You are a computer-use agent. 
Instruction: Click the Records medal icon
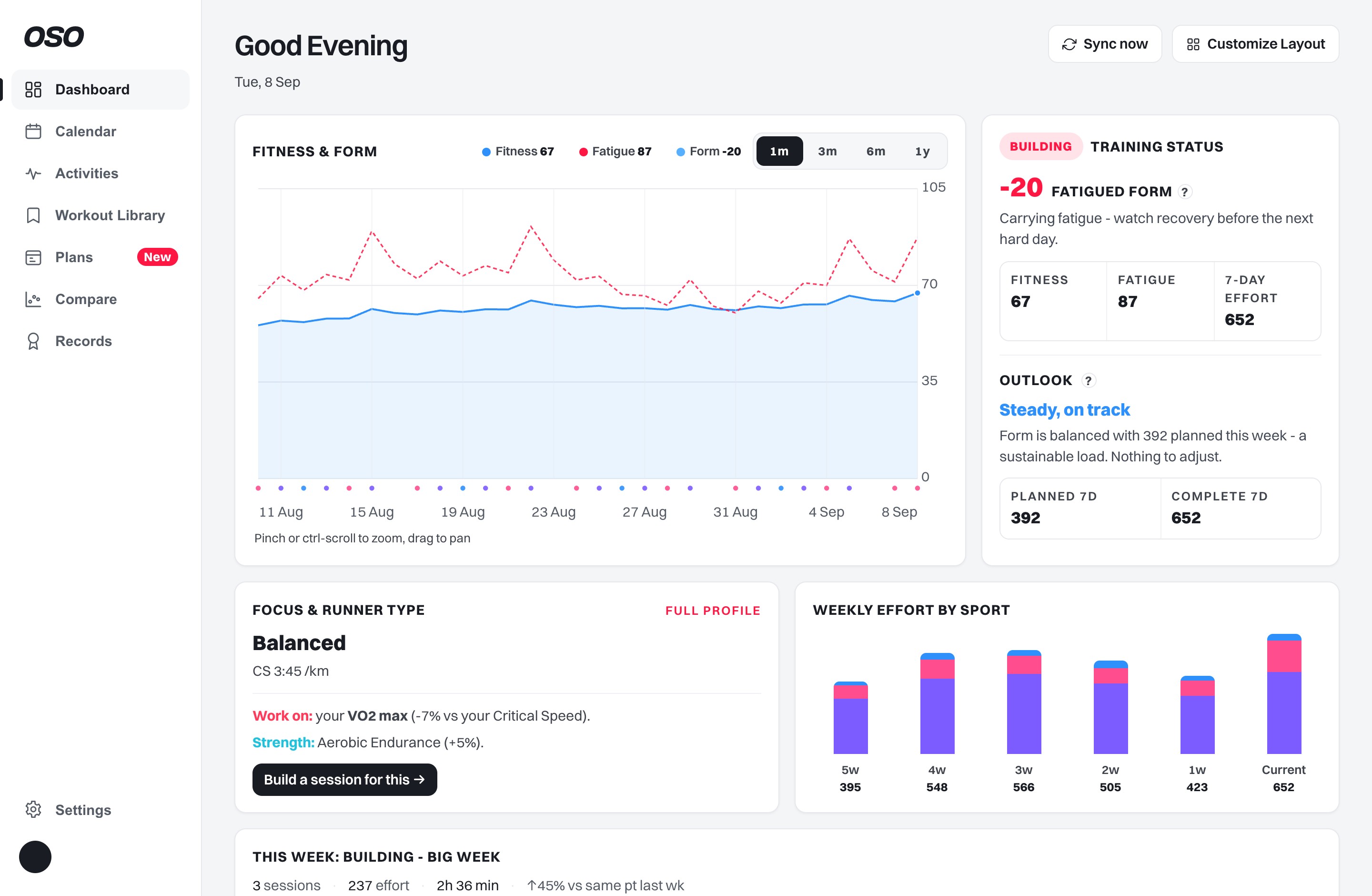pos(33,341)
